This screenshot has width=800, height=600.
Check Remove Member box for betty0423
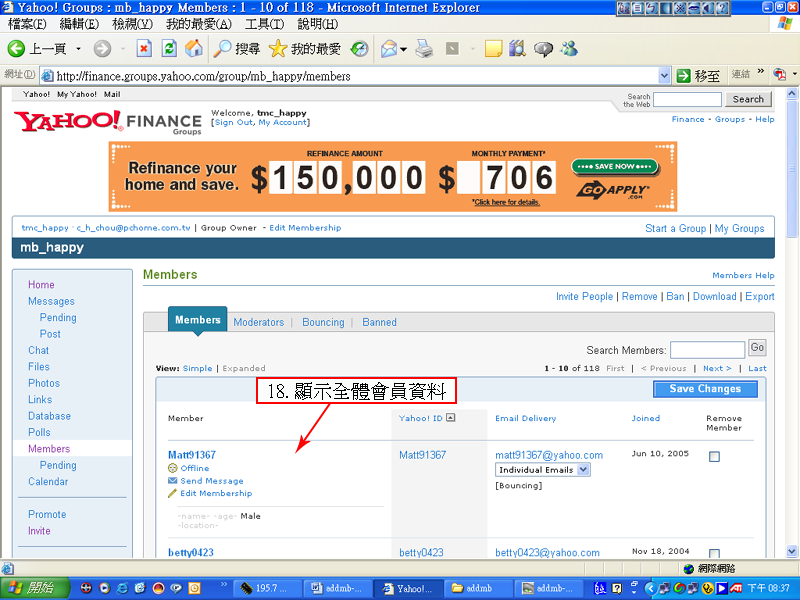[714, 554]
